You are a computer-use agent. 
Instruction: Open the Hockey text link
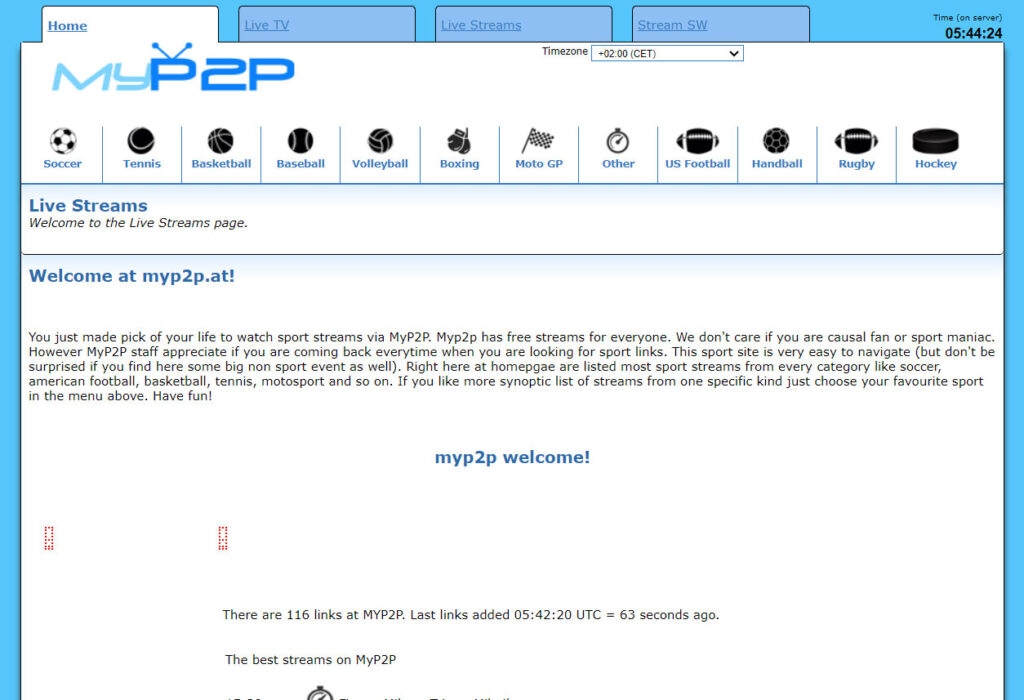tap(935, 164)
